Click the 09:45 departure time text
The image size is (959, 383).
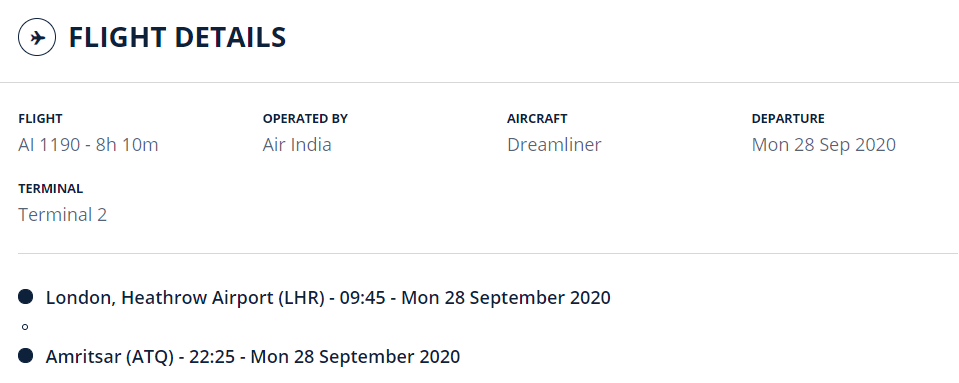pos(363,298)
